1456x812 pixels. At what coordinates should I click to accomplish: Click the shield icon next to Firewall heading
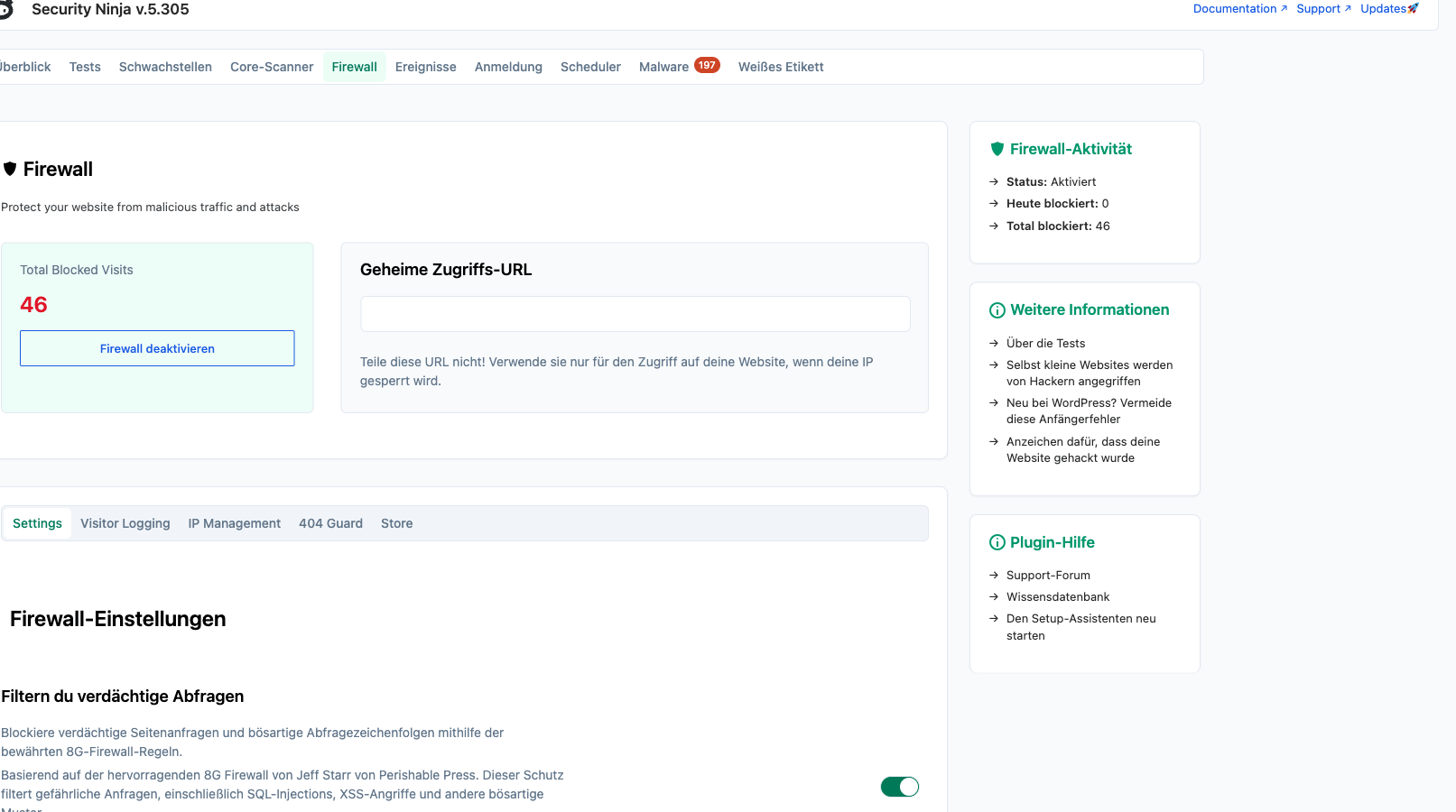point(10,169)
